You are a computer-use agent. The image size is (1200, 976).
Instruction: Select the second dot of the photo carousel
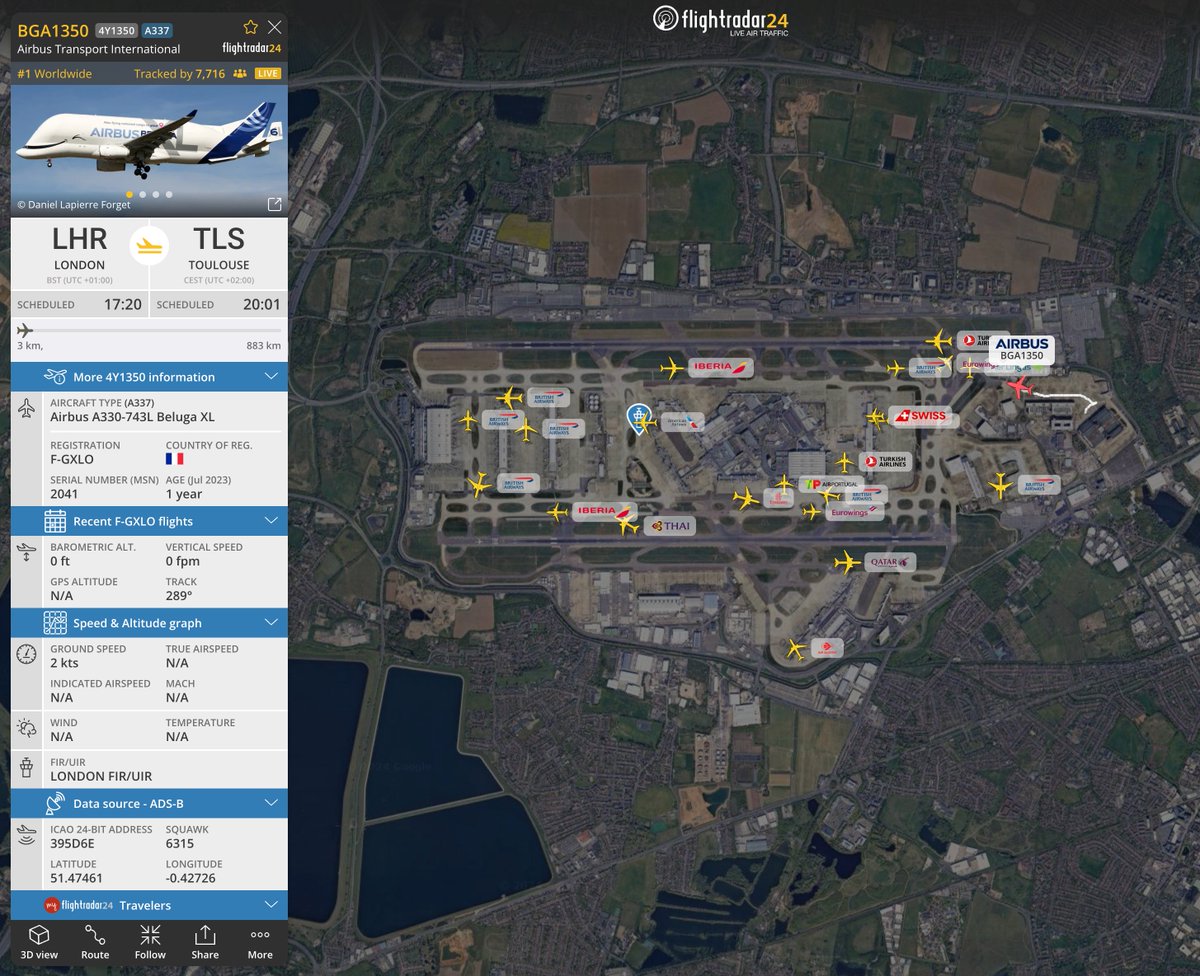[x=142, y=194]
